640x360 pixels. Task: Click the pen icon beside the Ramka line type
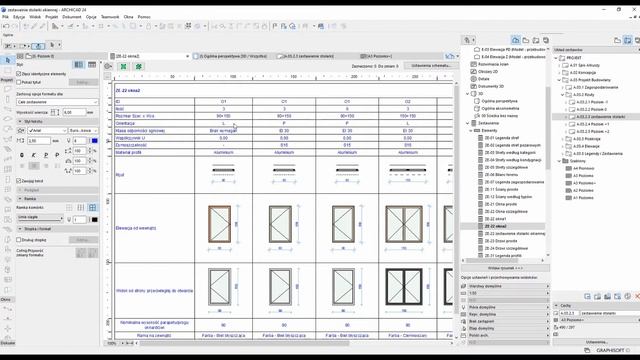[x=69, y=220]
